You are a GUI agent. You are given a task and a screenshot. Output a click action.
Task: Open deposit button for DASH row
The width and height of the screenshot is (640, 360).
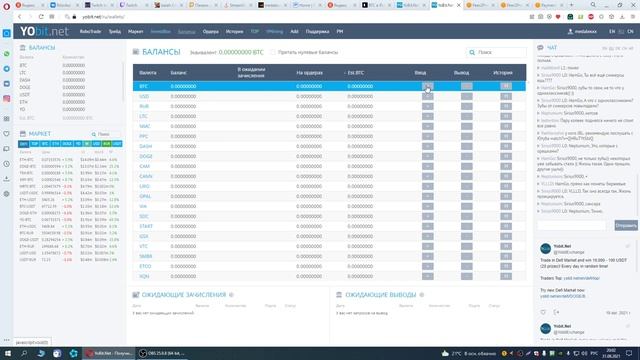[x=427, y=146]
